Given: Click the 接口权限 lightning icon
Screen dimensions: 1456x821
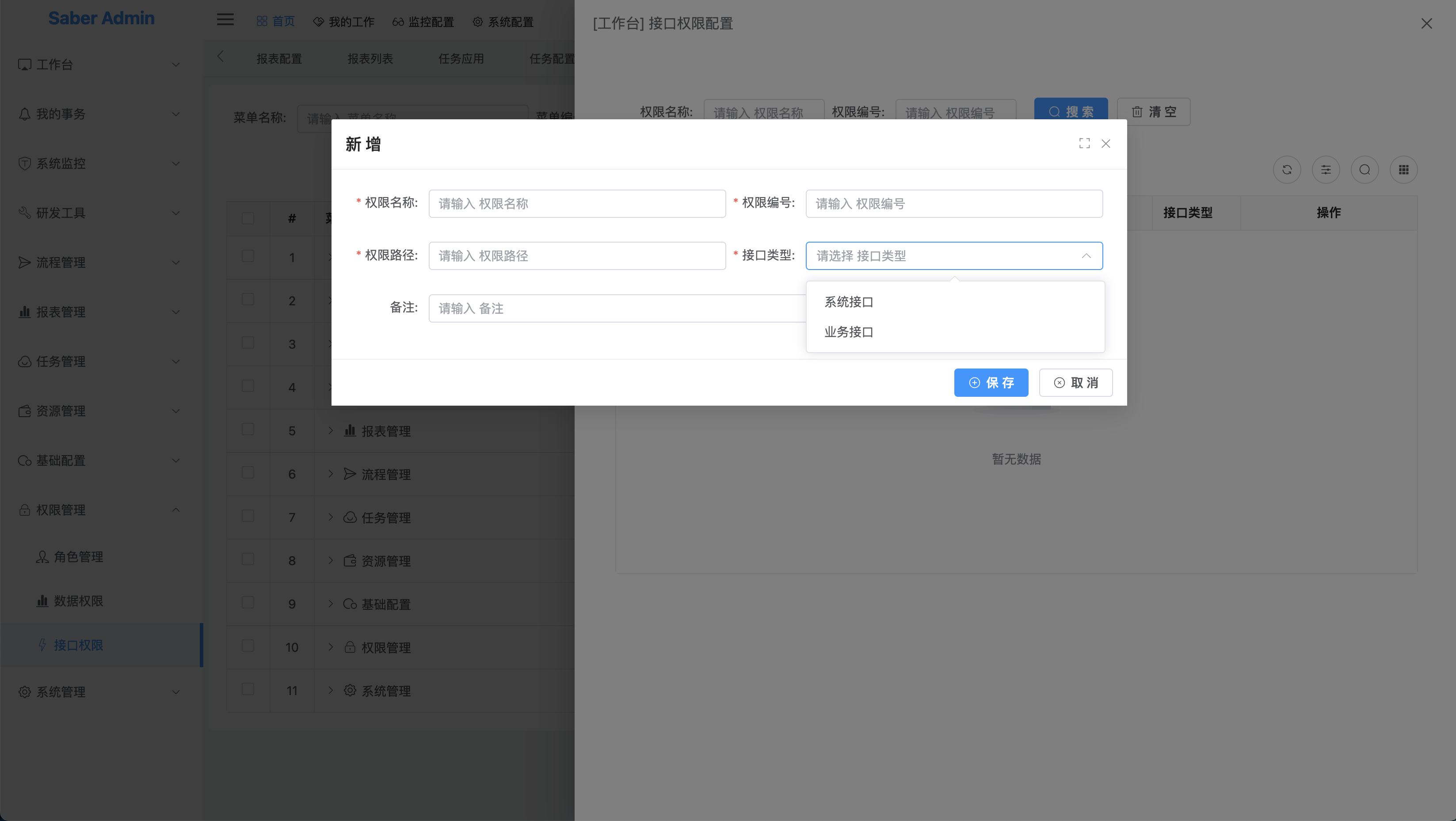Looking at the screenshot, I should click(x=42, y=645).
